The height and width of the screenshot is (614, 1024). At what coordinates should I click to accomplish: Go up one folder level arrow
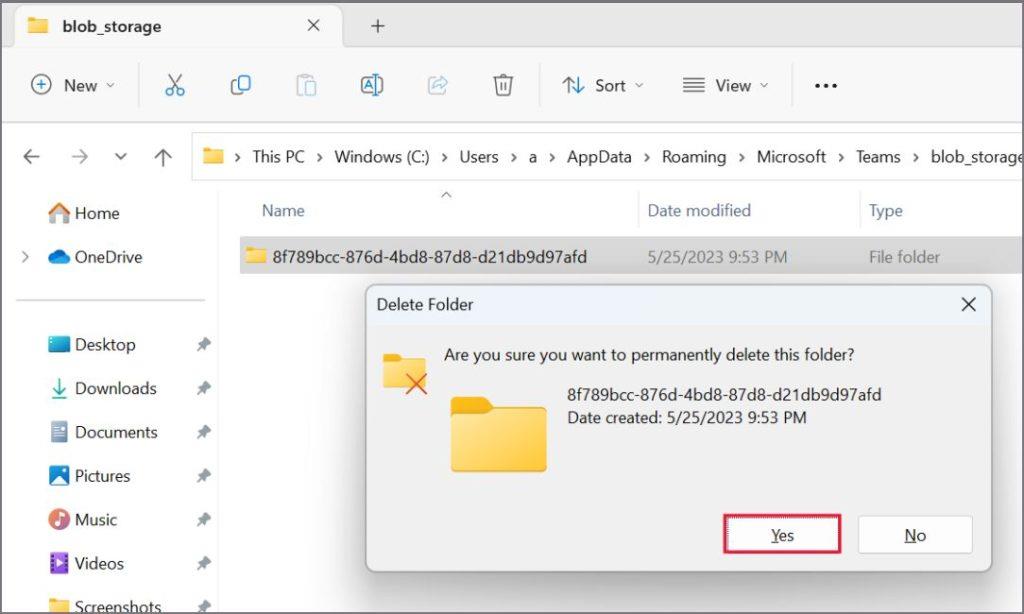163,157
